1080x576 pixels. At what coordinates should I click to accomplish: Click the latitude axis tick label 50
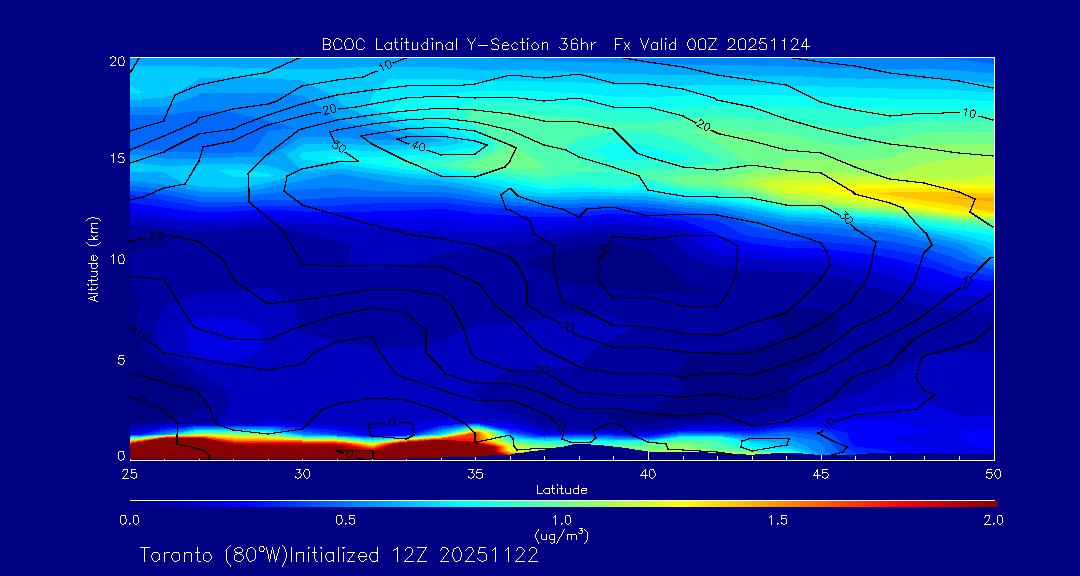tap(994, 474)
